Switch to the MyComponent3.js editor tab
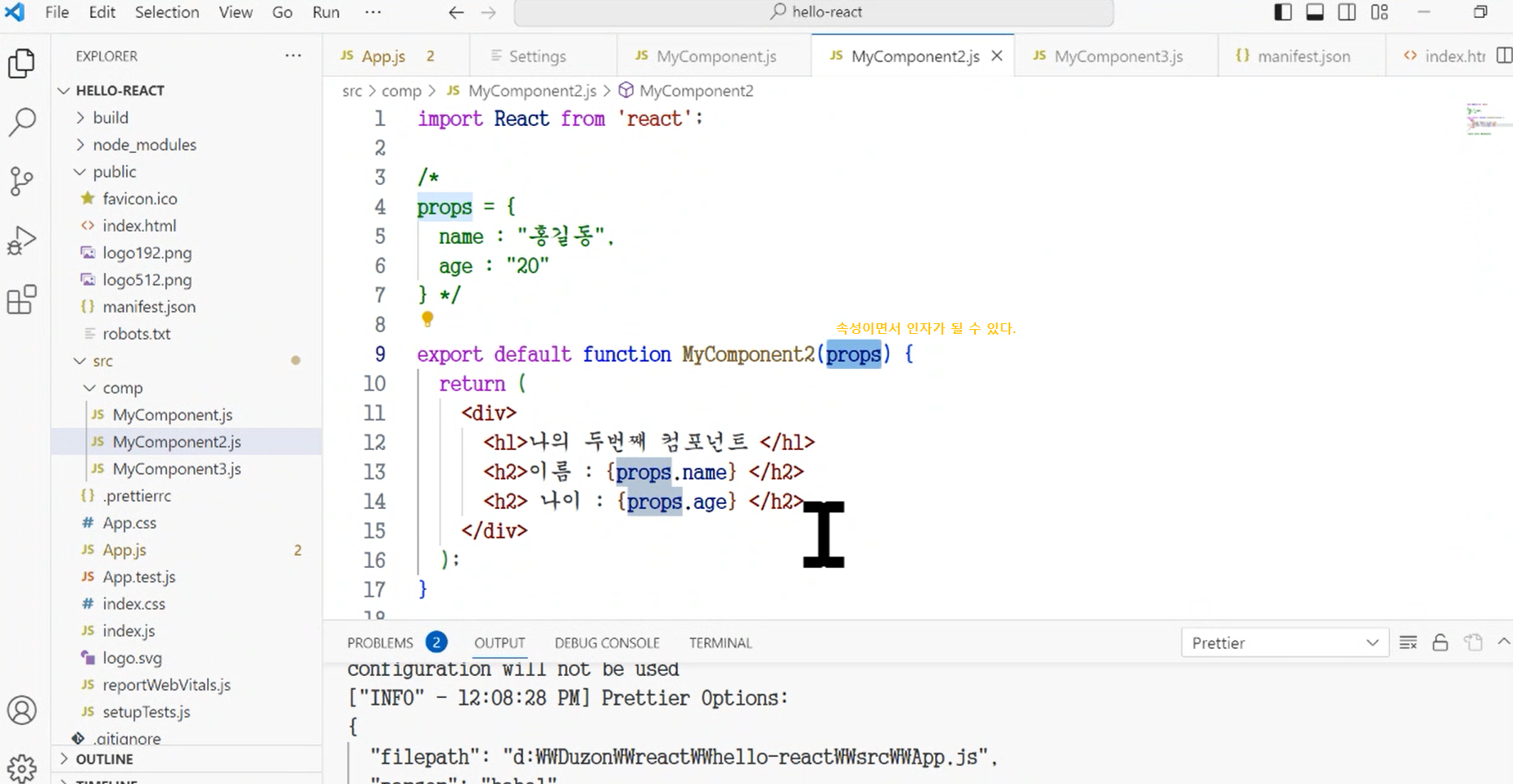The height and width of the screenshot is (784, 1513). coord(1116,56)
